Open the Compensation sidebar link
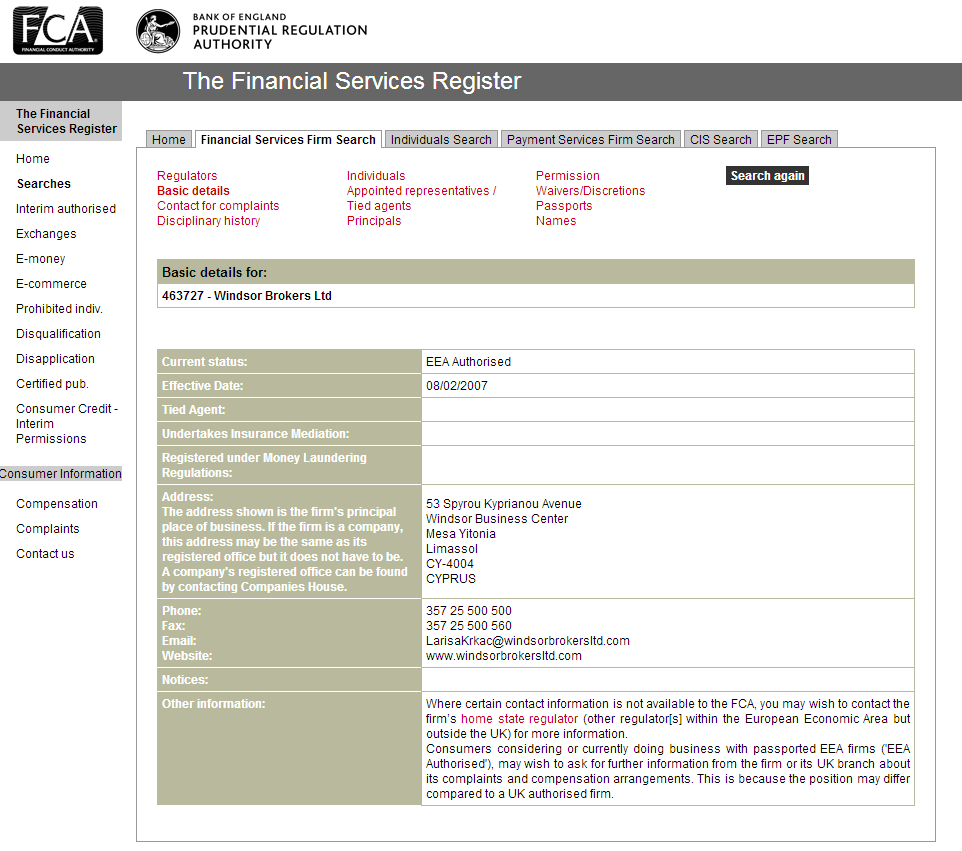Screen dimensions: 962x851 [x=56, y=504]
